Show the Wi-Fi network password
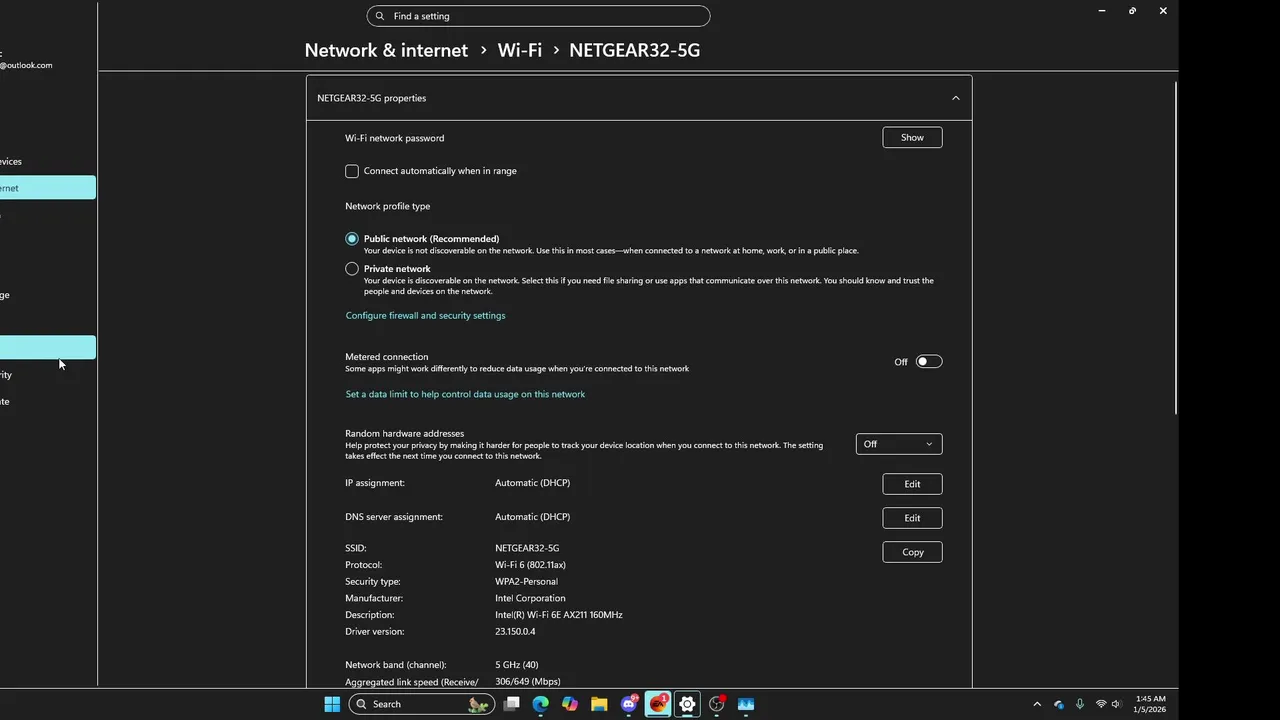 click(912, 137)
